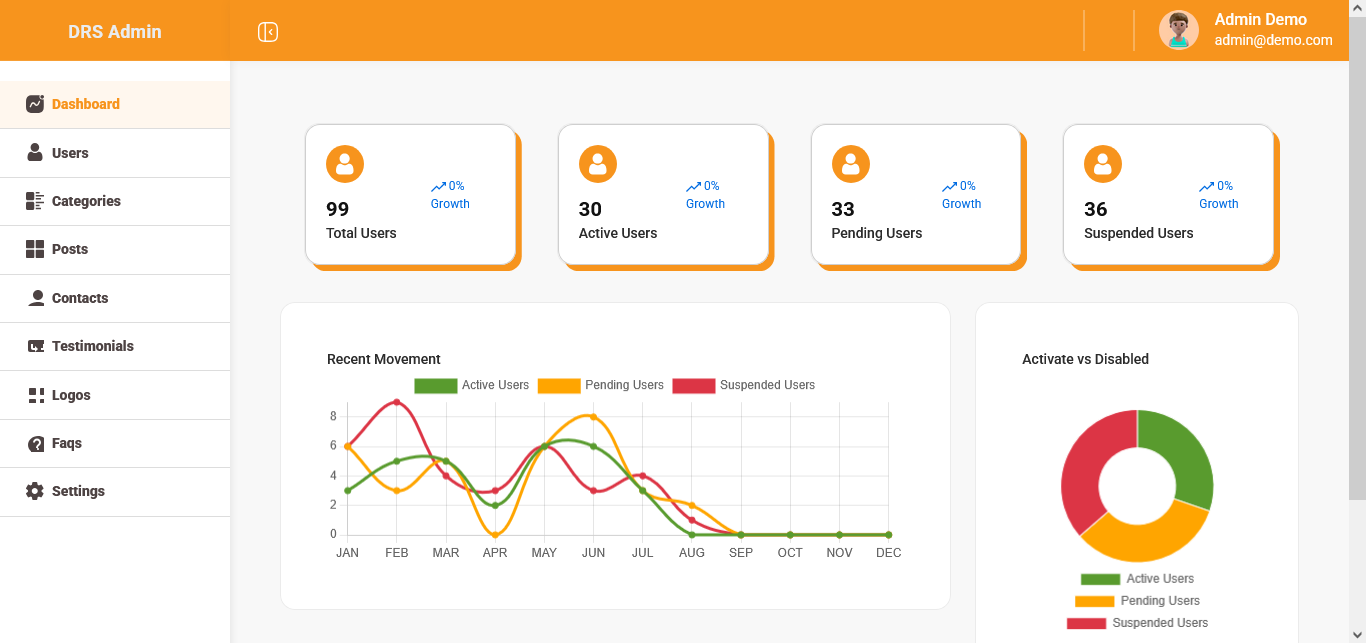Collapse the sidebar with the toggle icon
Image resolution: width=1366 pixels, height=643 pixels.
coord(267,32)
